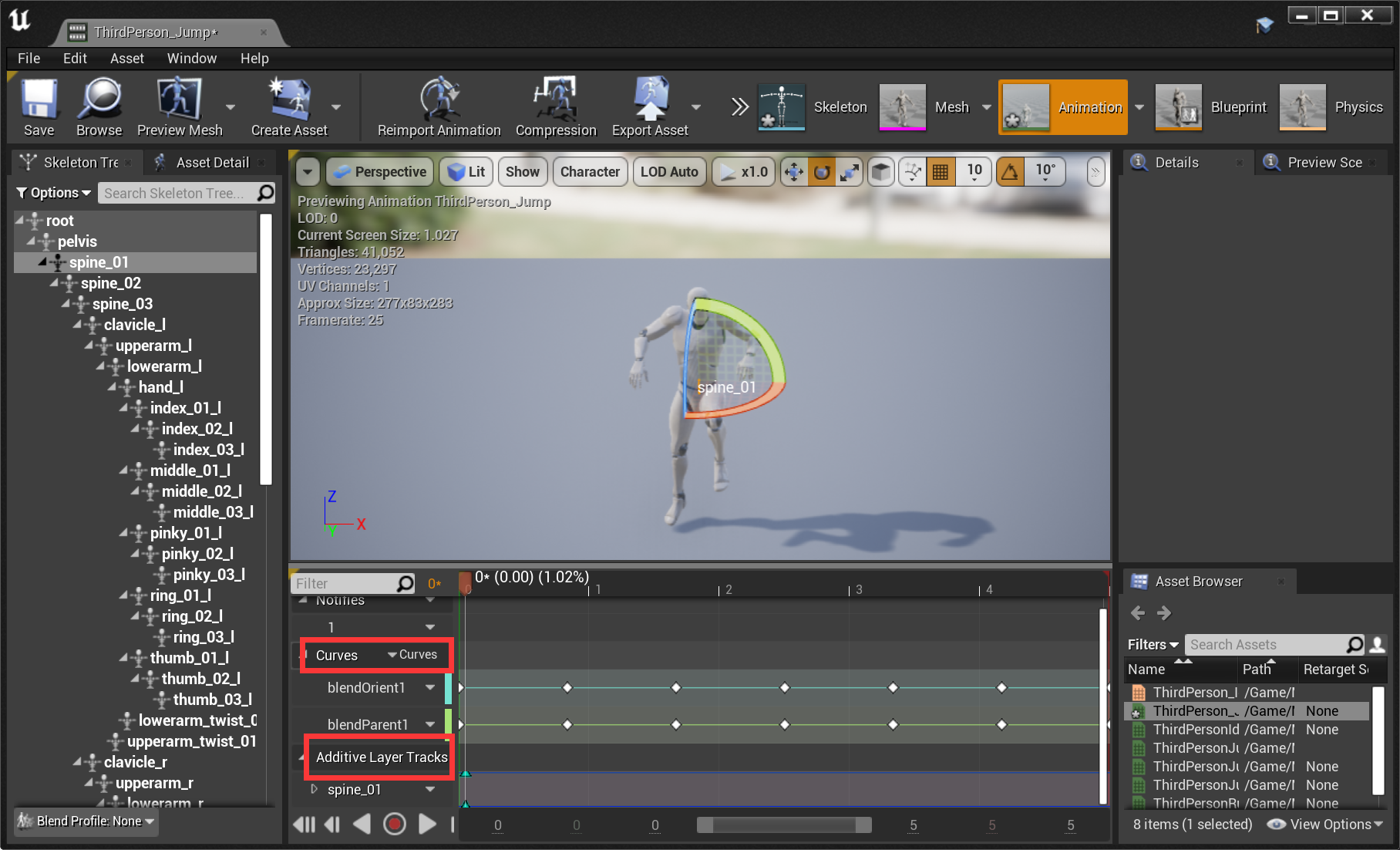Select the scale gizmo tool

850,172
